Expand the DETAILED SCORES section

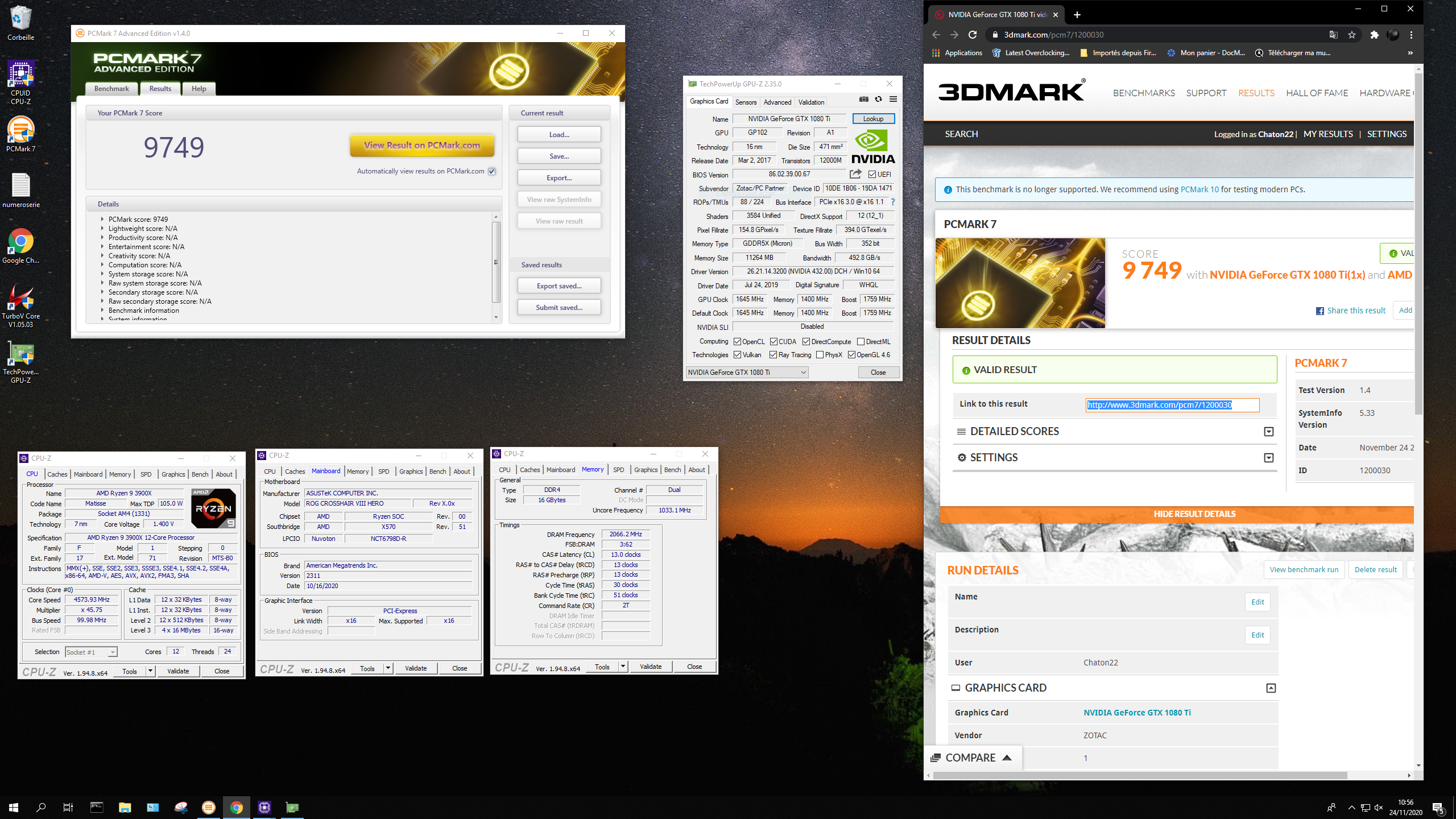pos(1268,432)
